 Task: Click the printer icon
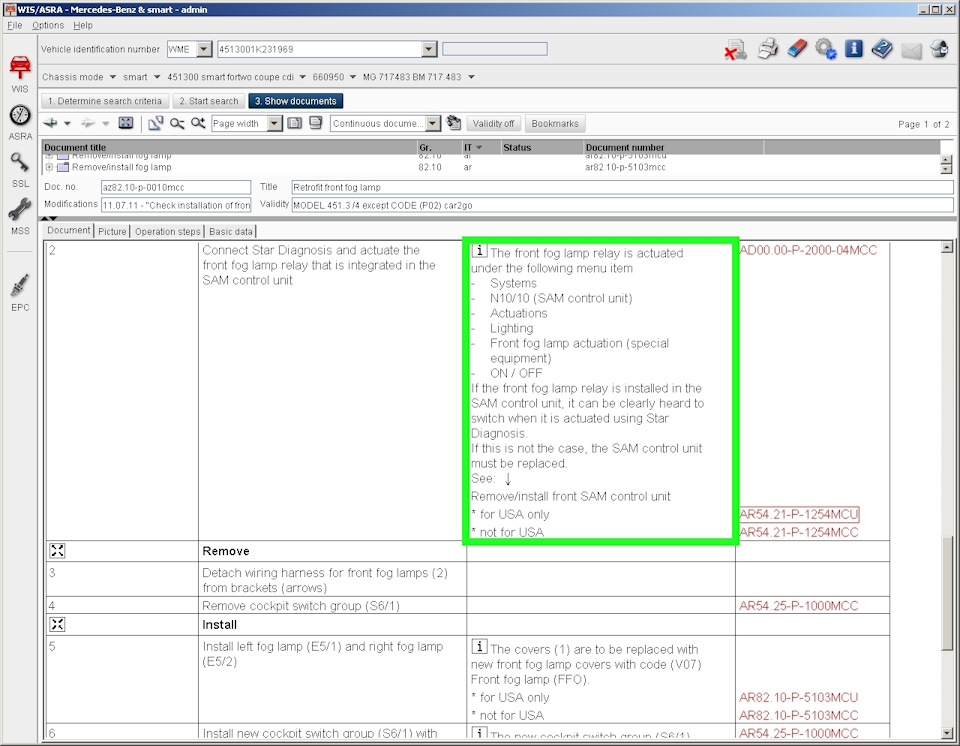[x=768, y=49]
